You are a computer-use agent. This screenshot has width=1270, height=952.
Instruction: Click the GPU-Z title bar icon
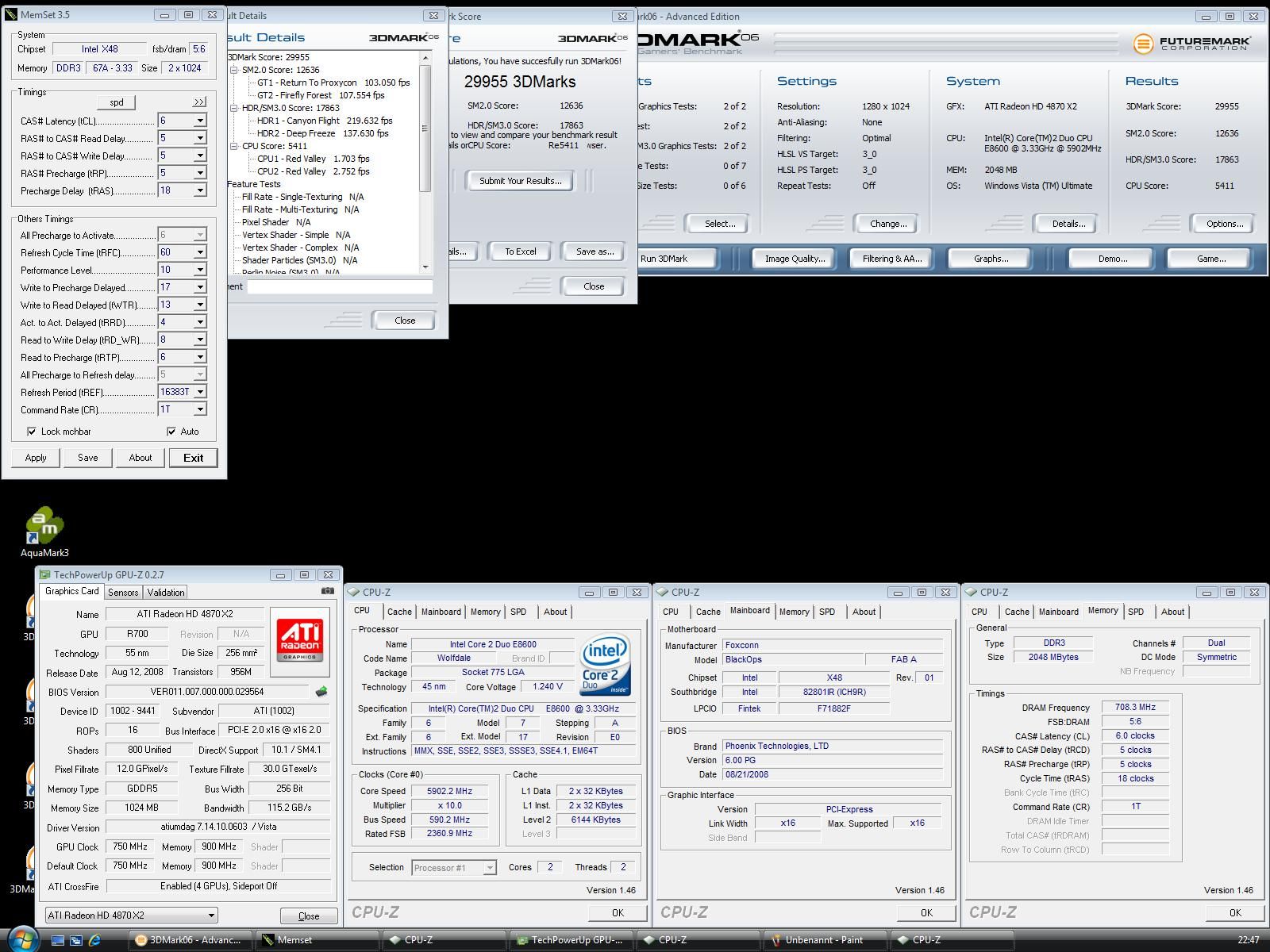click(45, 574)
